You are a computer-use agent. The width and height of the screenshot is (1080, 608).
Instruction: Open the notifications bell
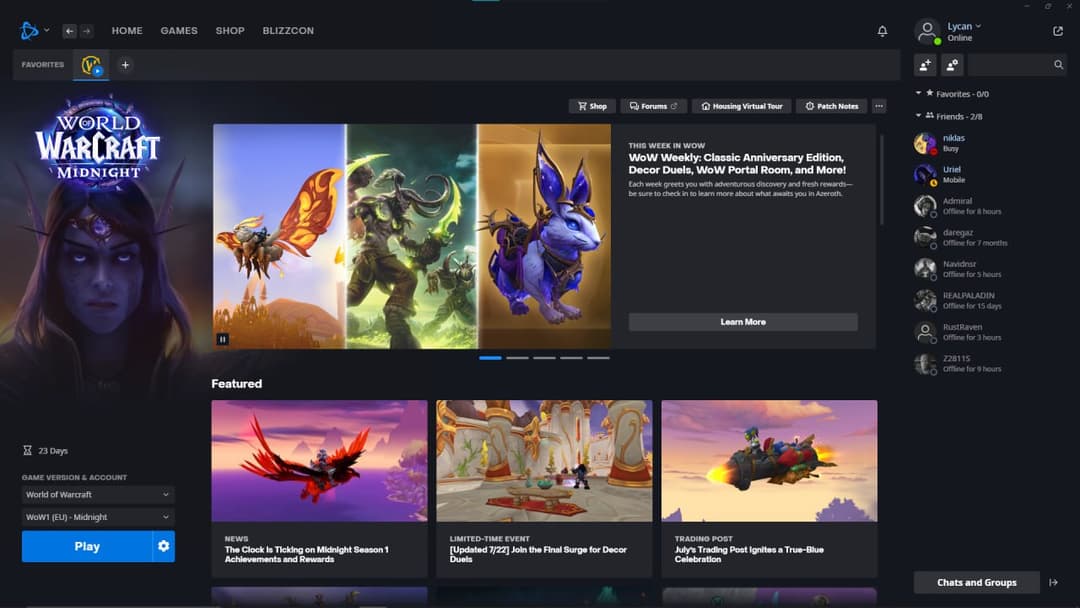coord(882,31)
